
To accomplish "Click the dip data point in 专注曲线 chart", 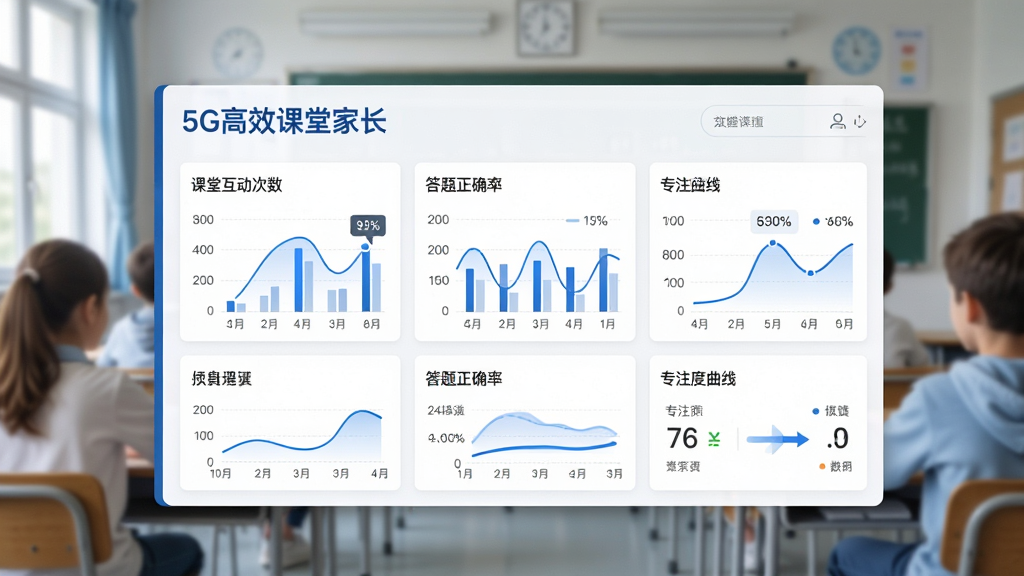I will [x=810, y=273].
